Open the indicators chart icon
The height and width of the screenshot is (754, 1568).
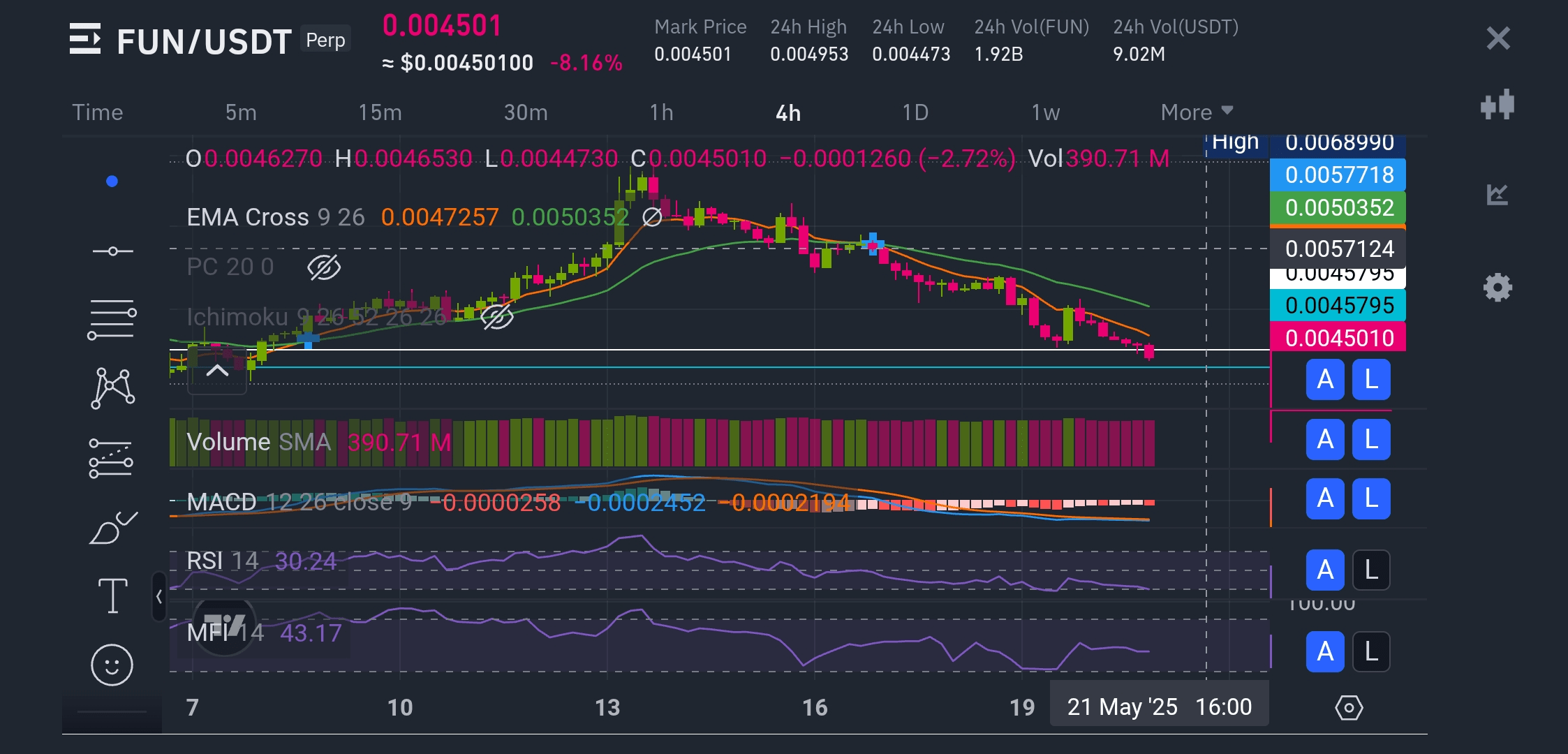pos(1497,194)
